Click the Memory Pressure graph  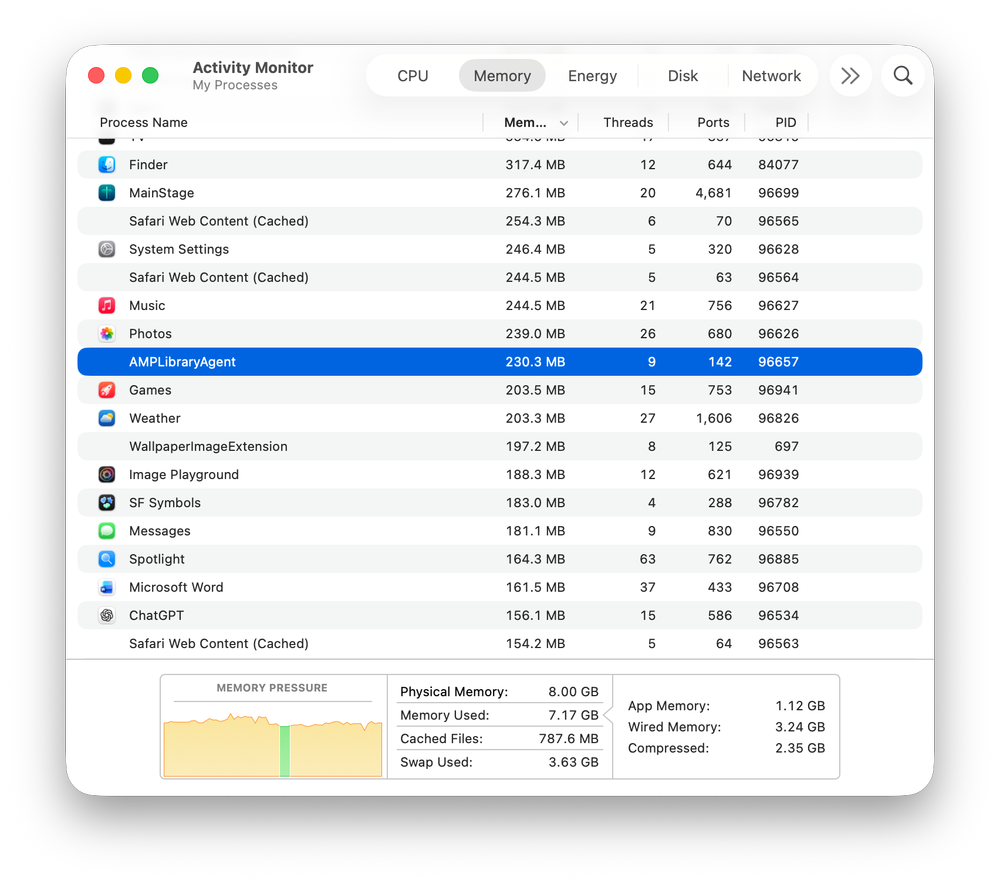(273, 743)
